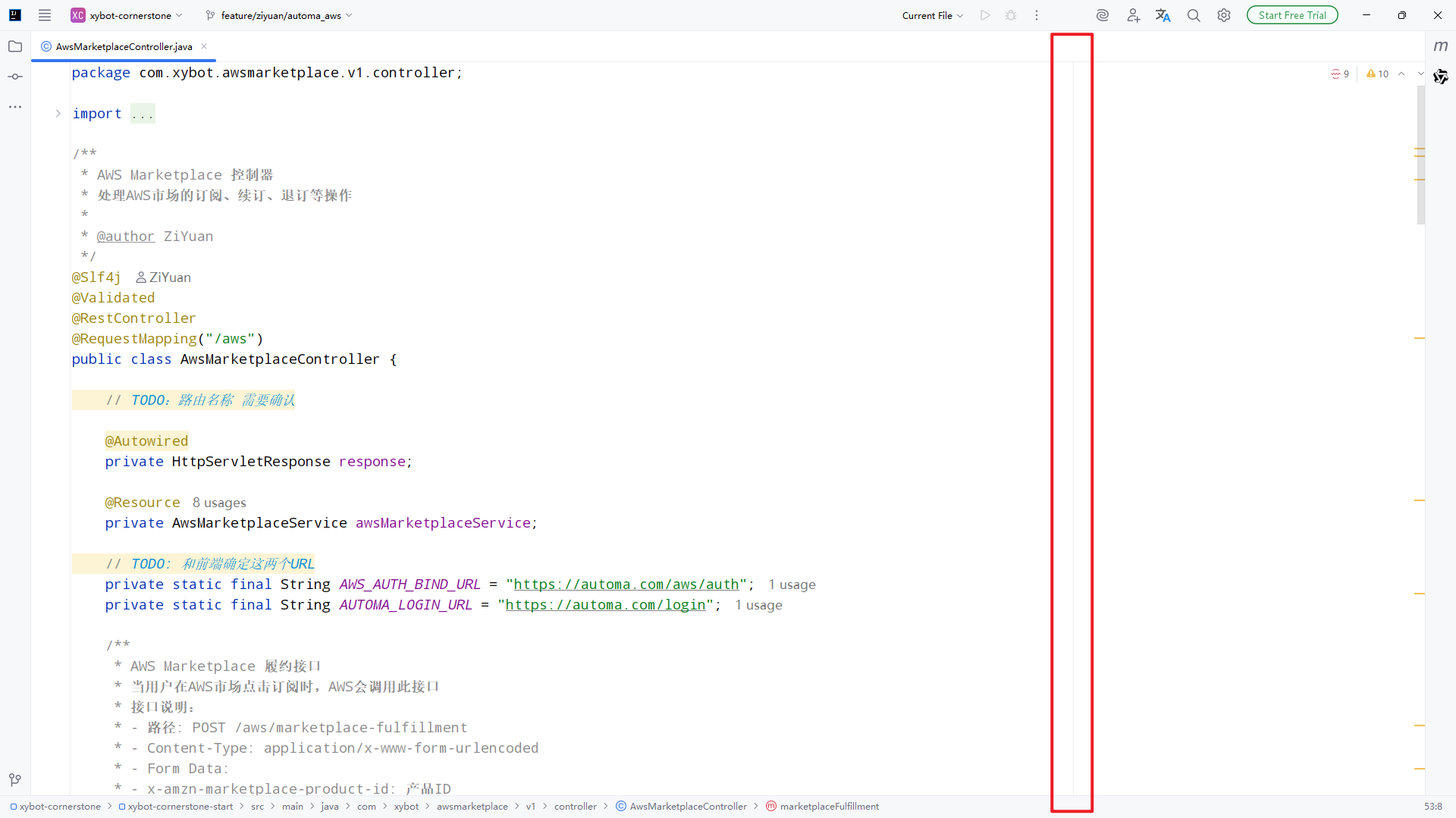This screenshot has width=1456, height=818.
Task: Click the topmost warning stripe marker
Action: tap(1420, 149)
